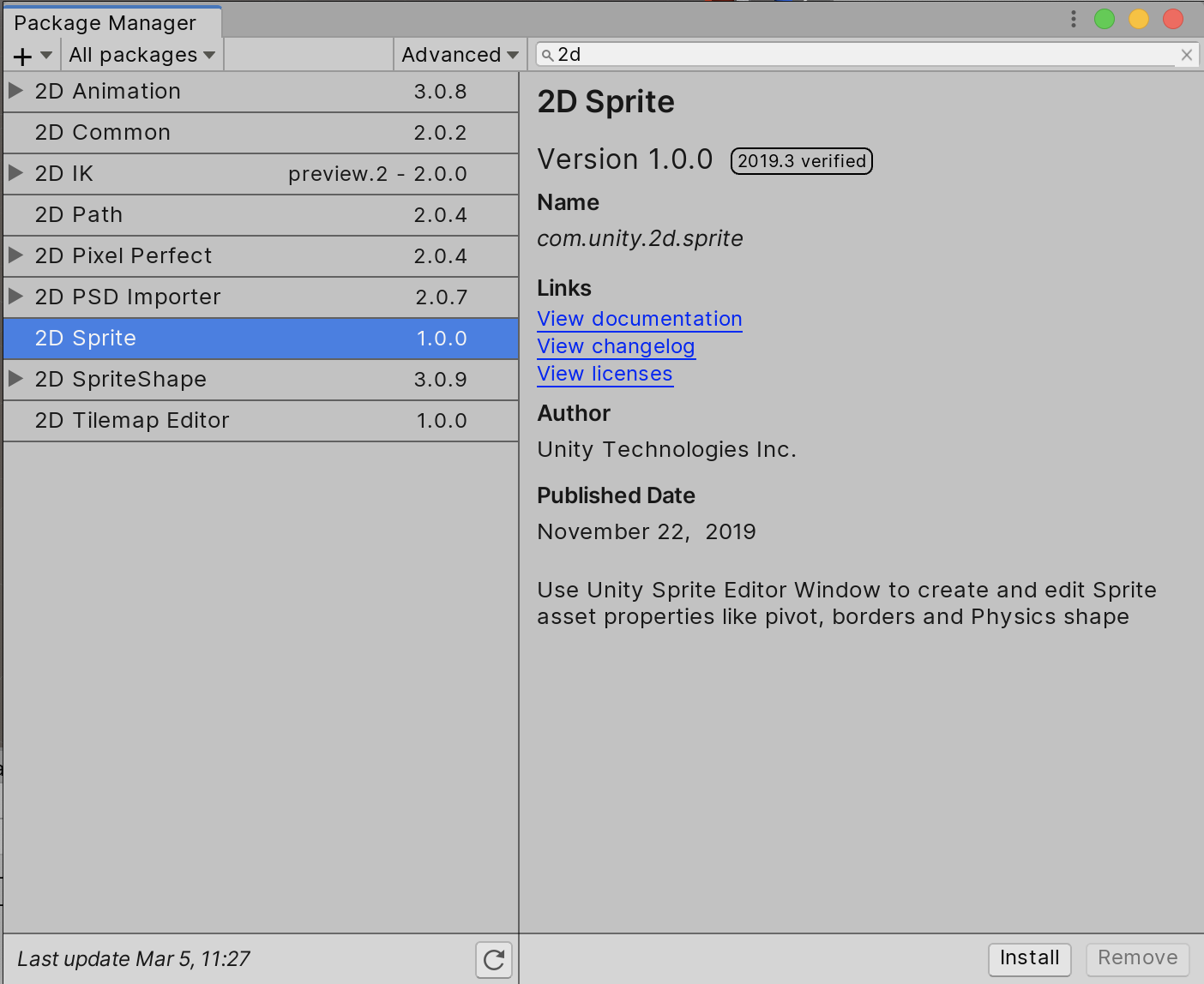1204x984 pixels.
Task: Select the 2D PSD Importer row
Action: 261,297
